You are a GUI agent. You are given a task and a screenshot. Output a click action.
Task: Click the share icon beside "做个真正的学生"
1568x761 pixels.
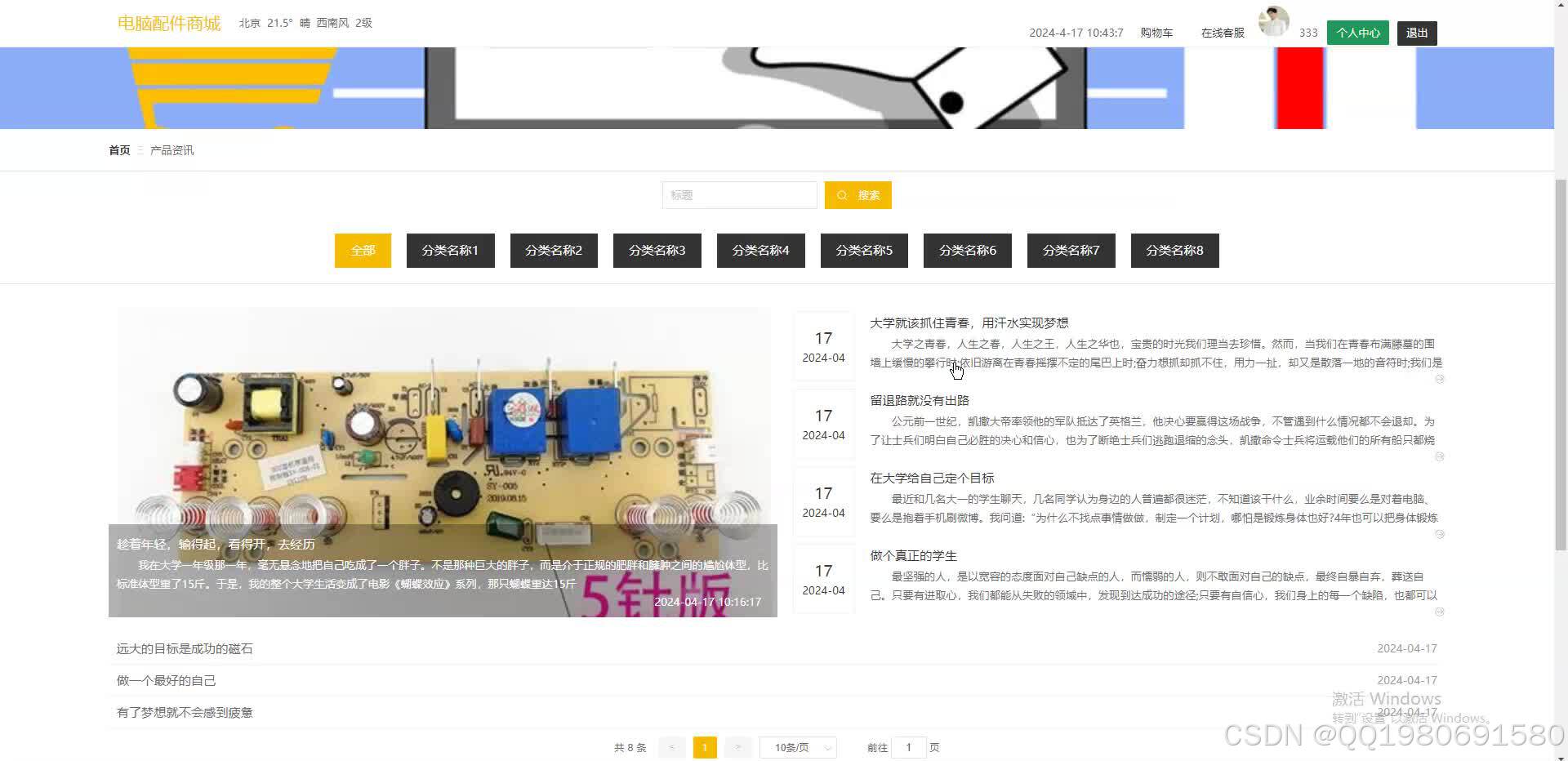(1441, 612)
